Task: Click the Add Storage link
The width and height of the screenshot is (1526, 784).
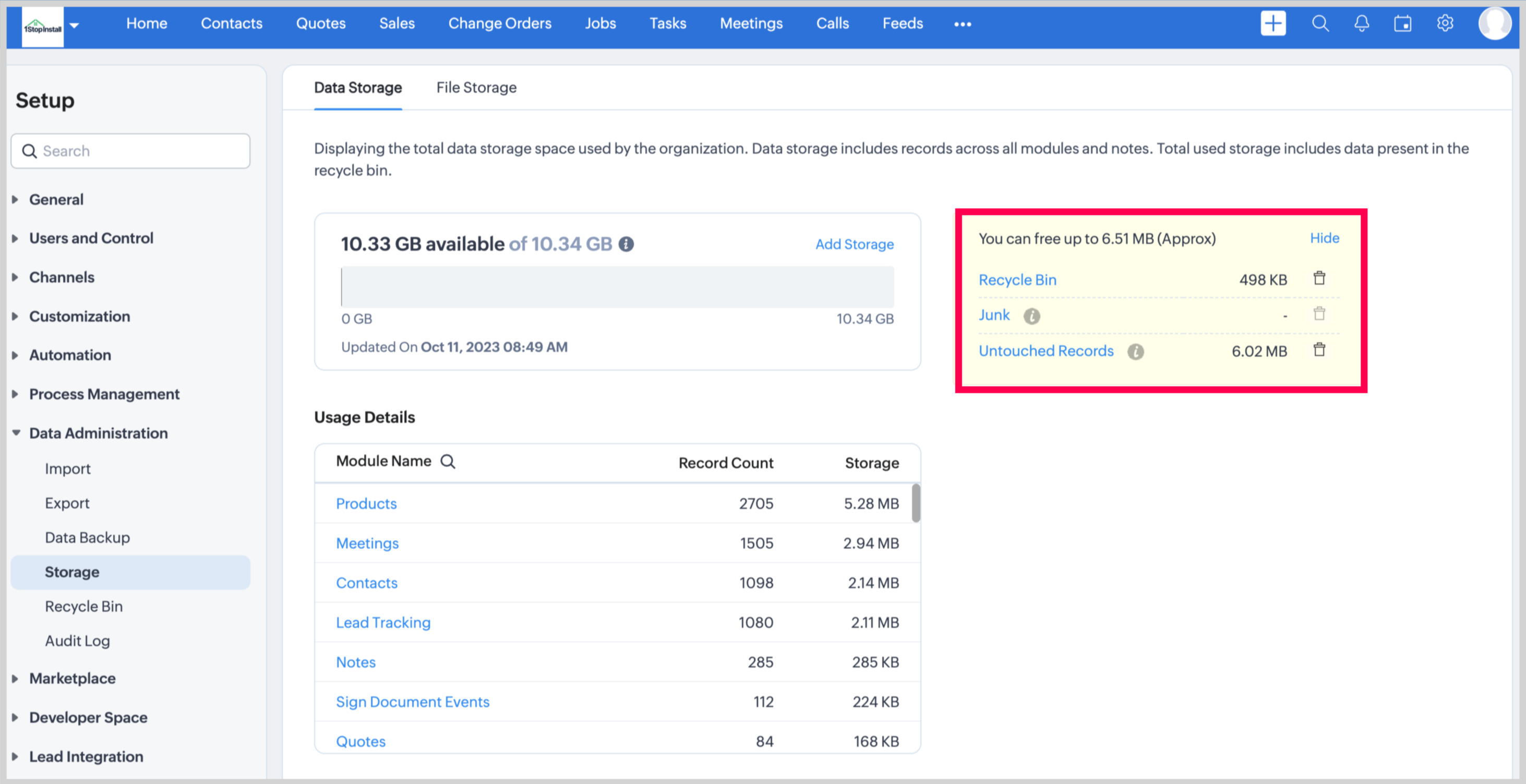Action: (x=854, y=244)
